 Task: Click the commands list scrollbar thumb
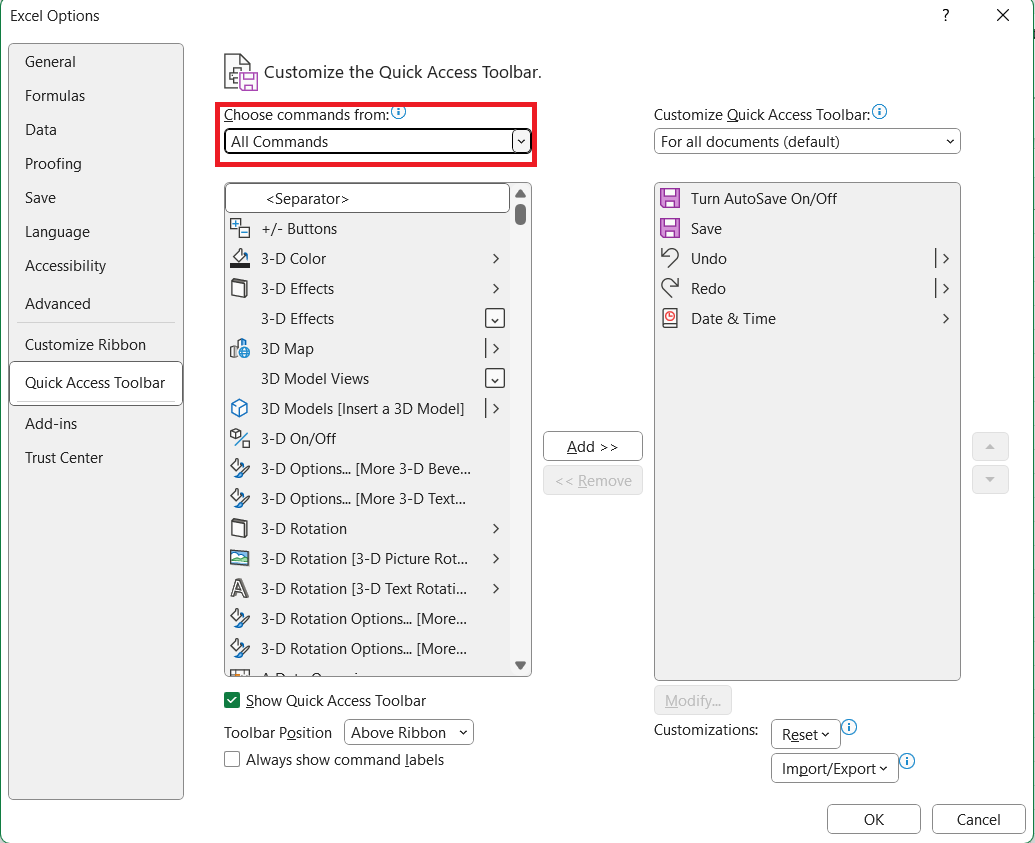520,215
